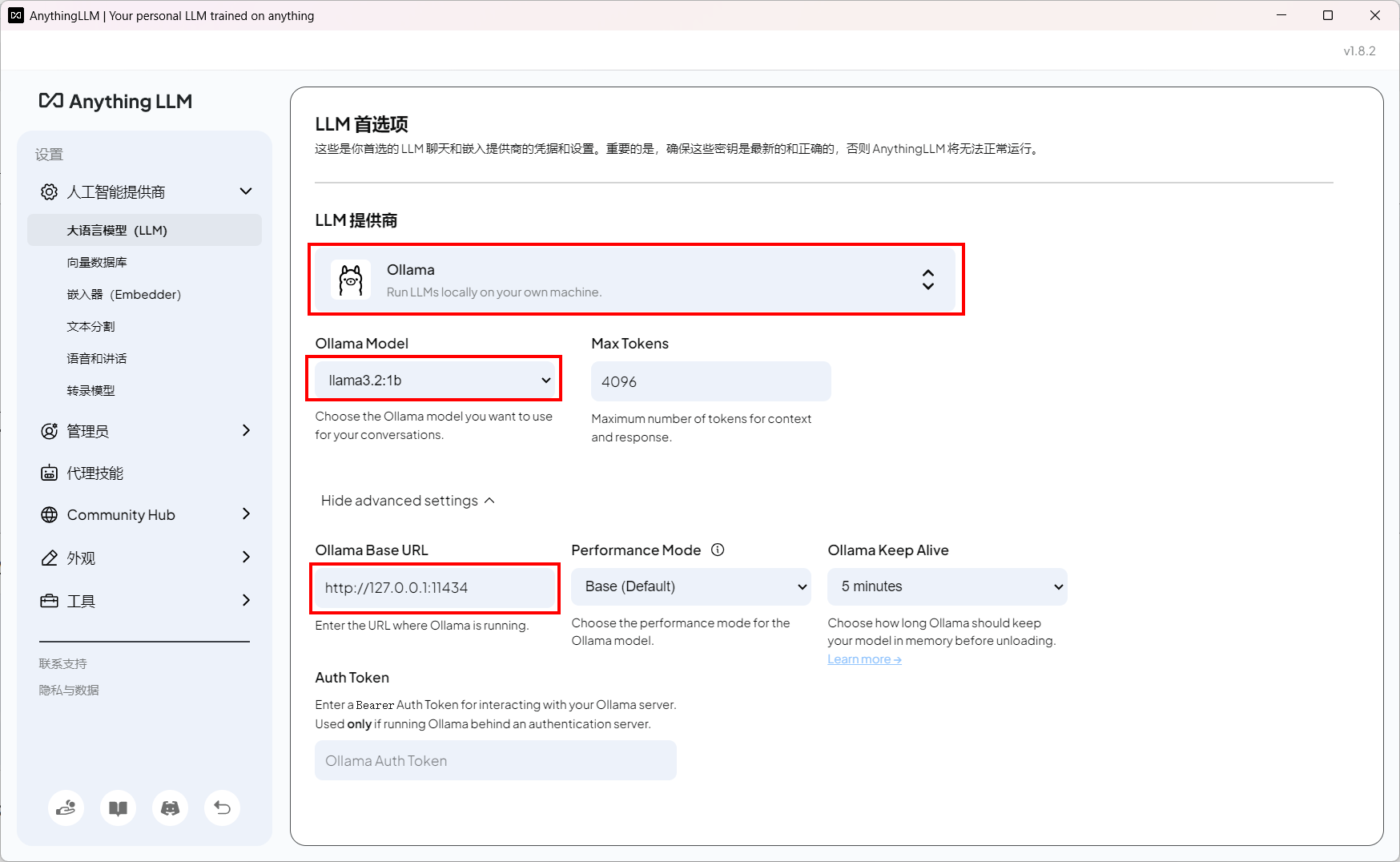Click the admin user icon

coord(49,431)
